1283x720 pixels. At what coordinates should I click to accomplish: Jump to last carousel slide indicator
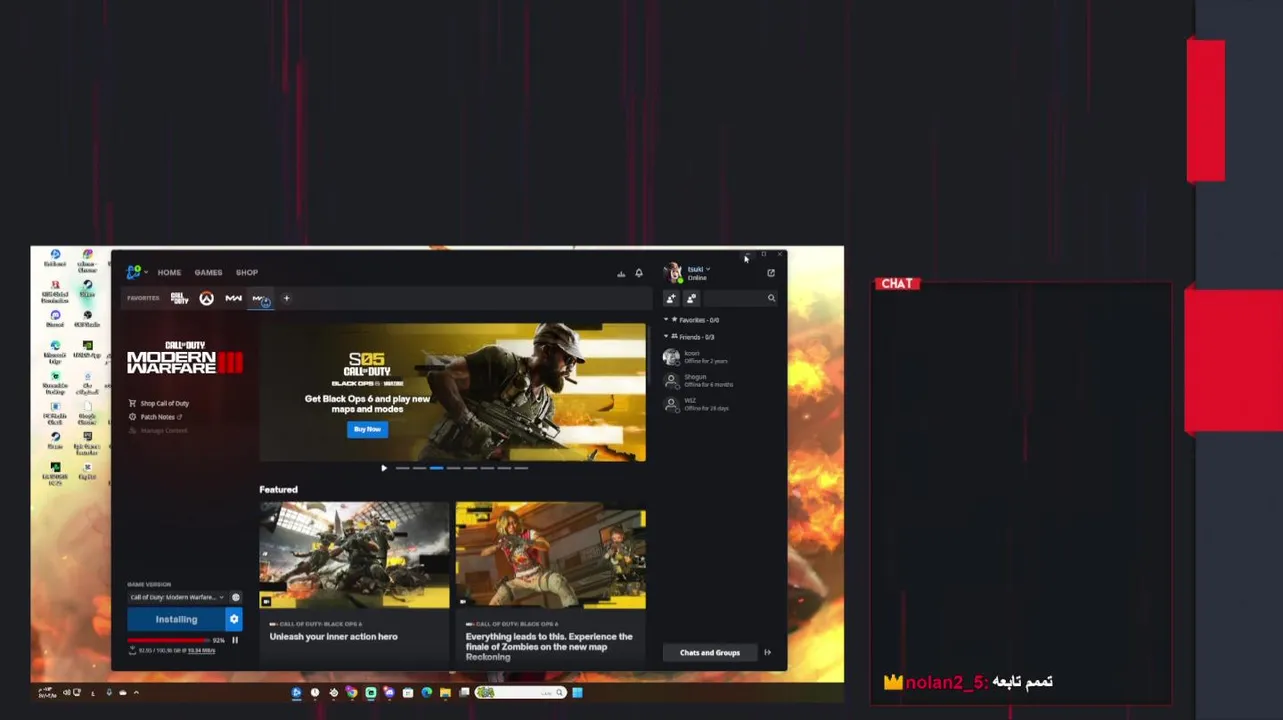pyautogui.click(x=521, y=468)
